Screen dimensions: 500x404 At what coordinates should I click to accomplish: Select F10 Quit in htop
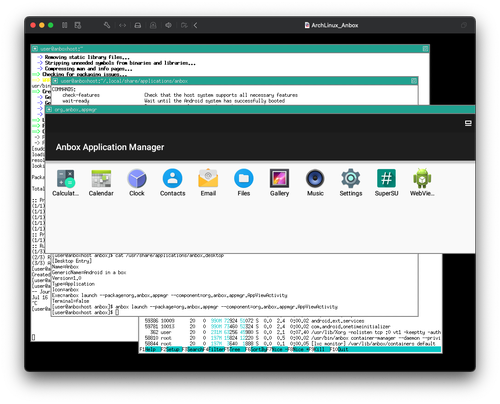[340, 349]
